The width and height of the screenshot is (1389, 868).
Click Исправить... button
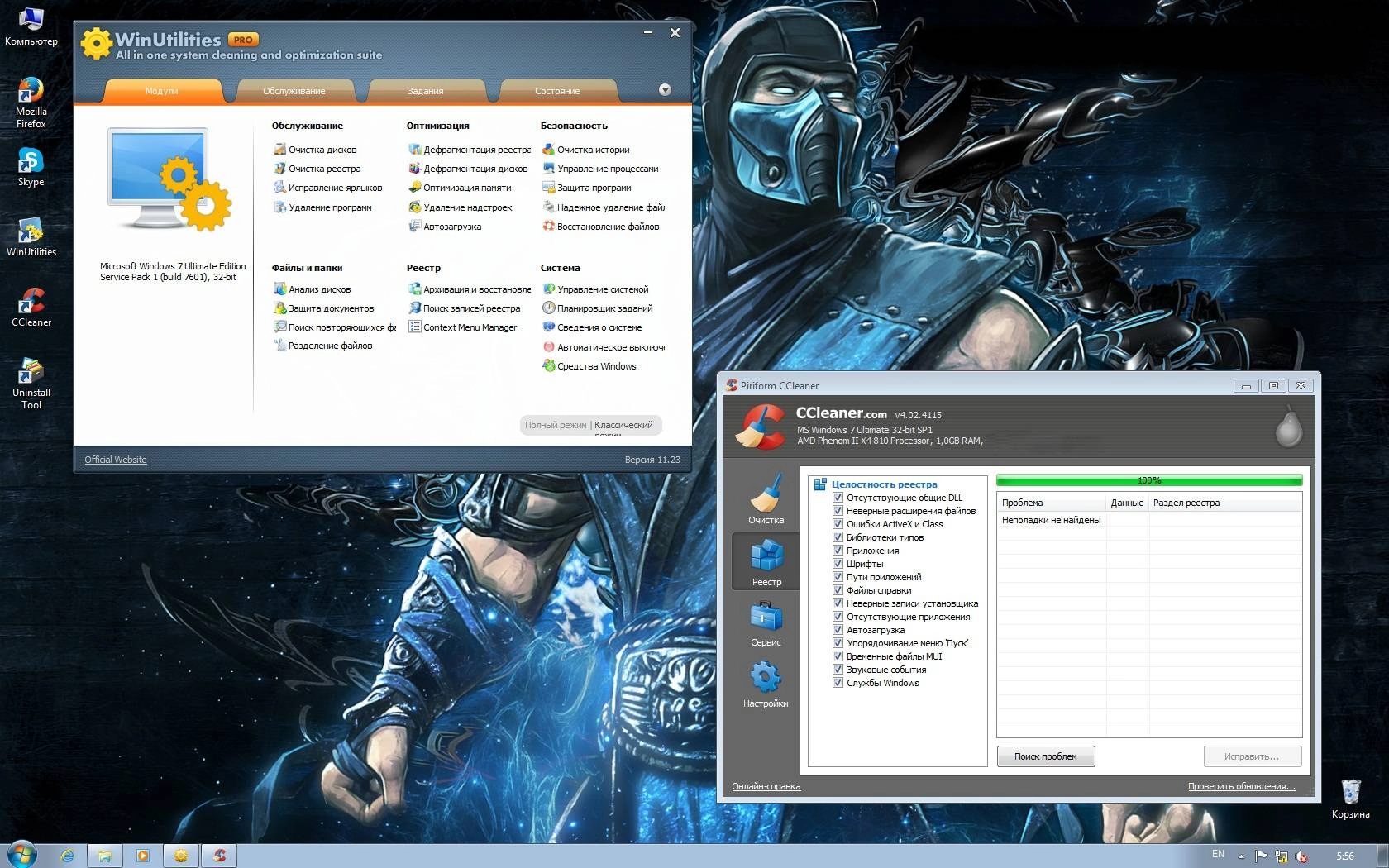tap(1252, 756)
